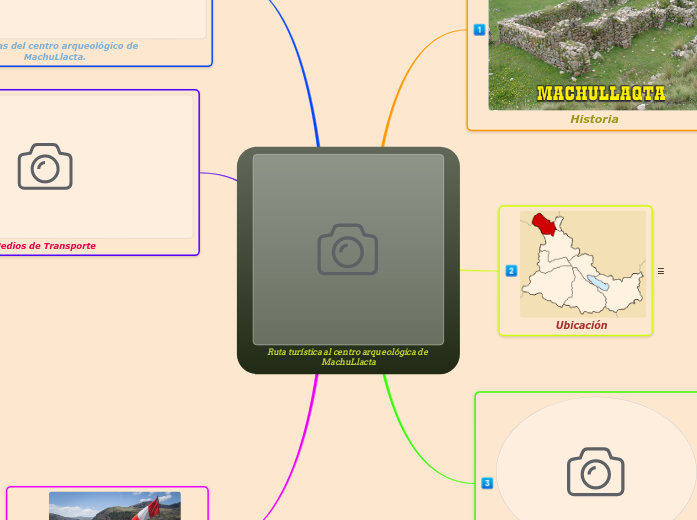This screenshot has height=520, width=697.
Task: Click the camera placeholder in node 3
Action: point(595,472)
